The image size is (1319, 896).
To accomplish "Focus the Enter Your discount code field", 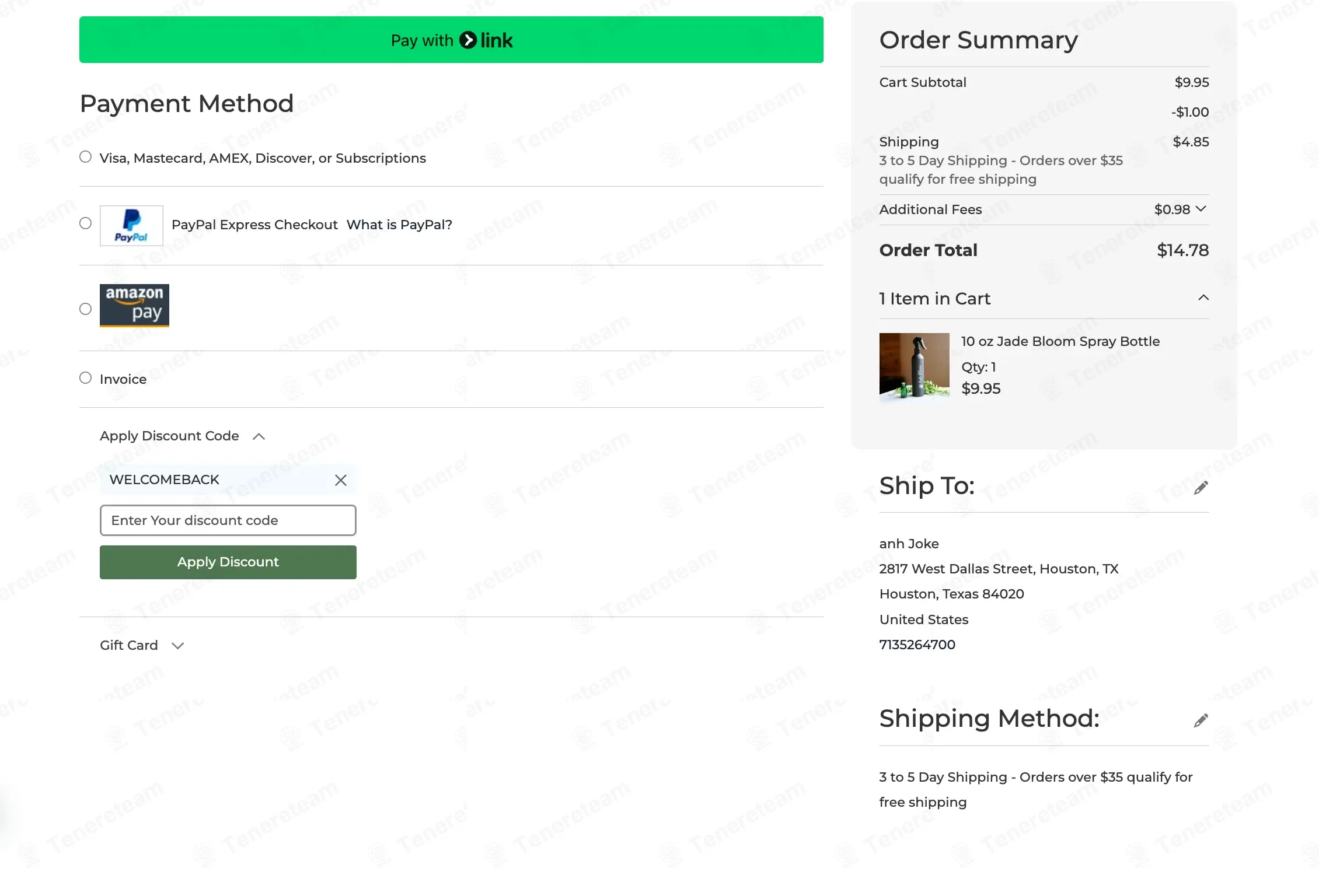I will [x=228, y=520].
